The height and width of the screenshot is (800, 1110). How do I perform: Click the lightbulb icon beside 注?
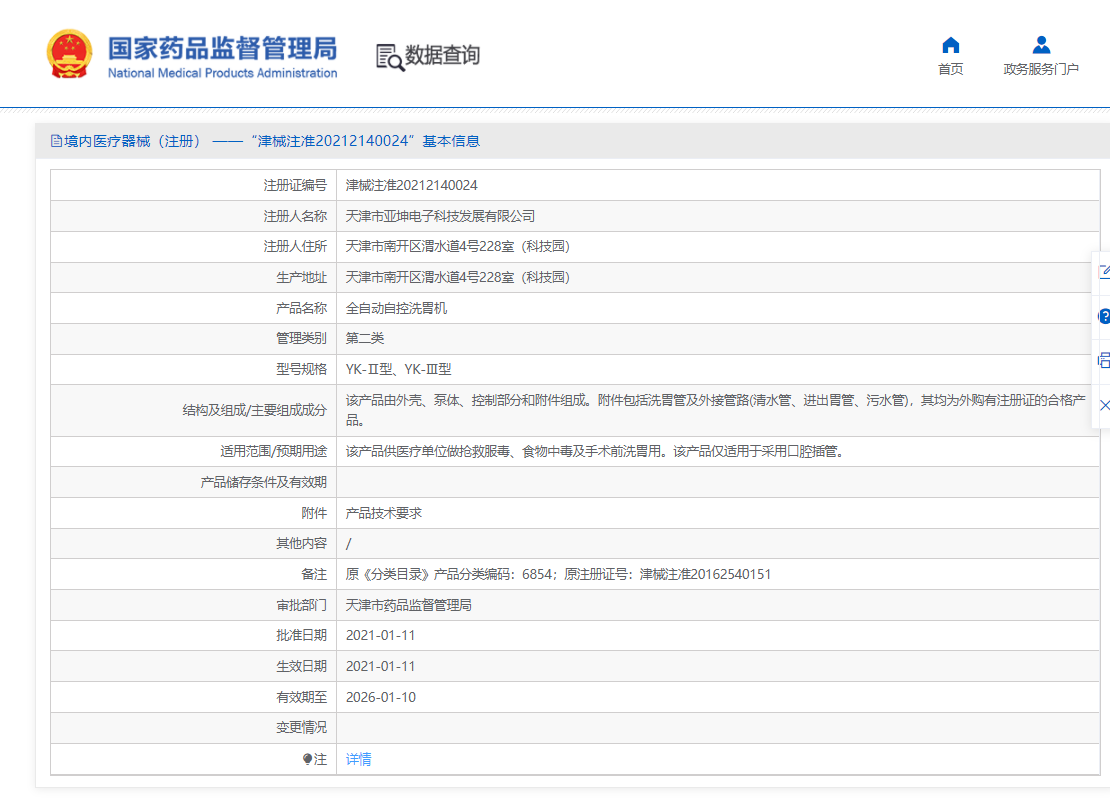coord(307,759)
